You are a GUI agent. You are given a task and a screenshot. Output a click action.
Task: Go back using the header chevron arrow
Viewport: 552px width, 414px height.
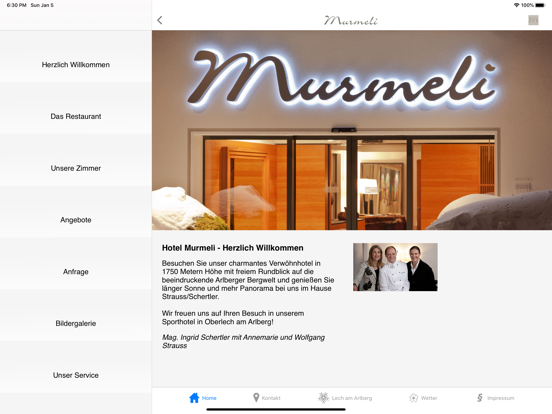[160, 20]
